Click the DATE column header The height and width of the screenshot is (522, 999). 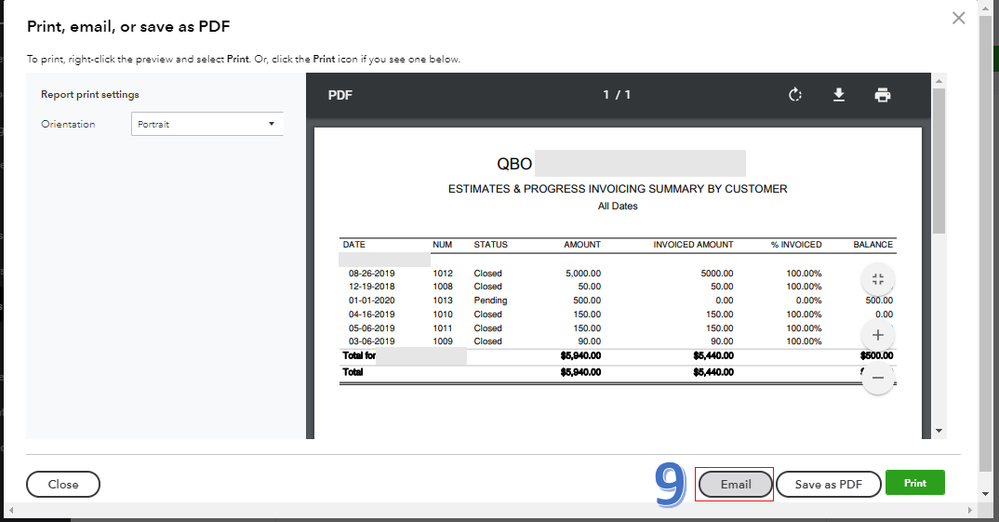pyautogui.click(x=354, y=245)
